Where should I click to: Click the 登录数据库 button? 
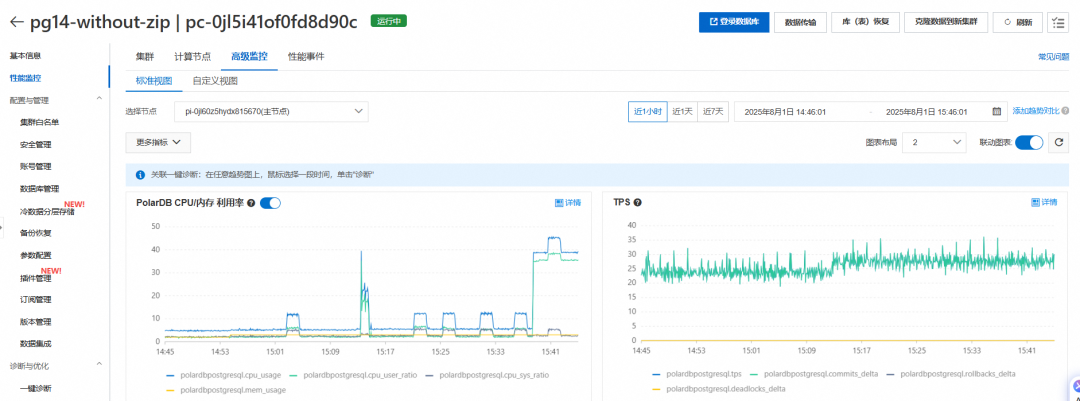(734, 22)
